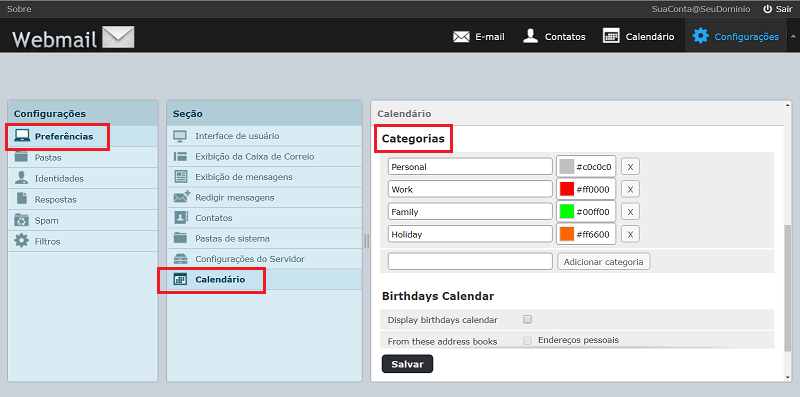800x397 pixels.
Task: Select Pastas in Configurações list
Action: pos(83,157)
